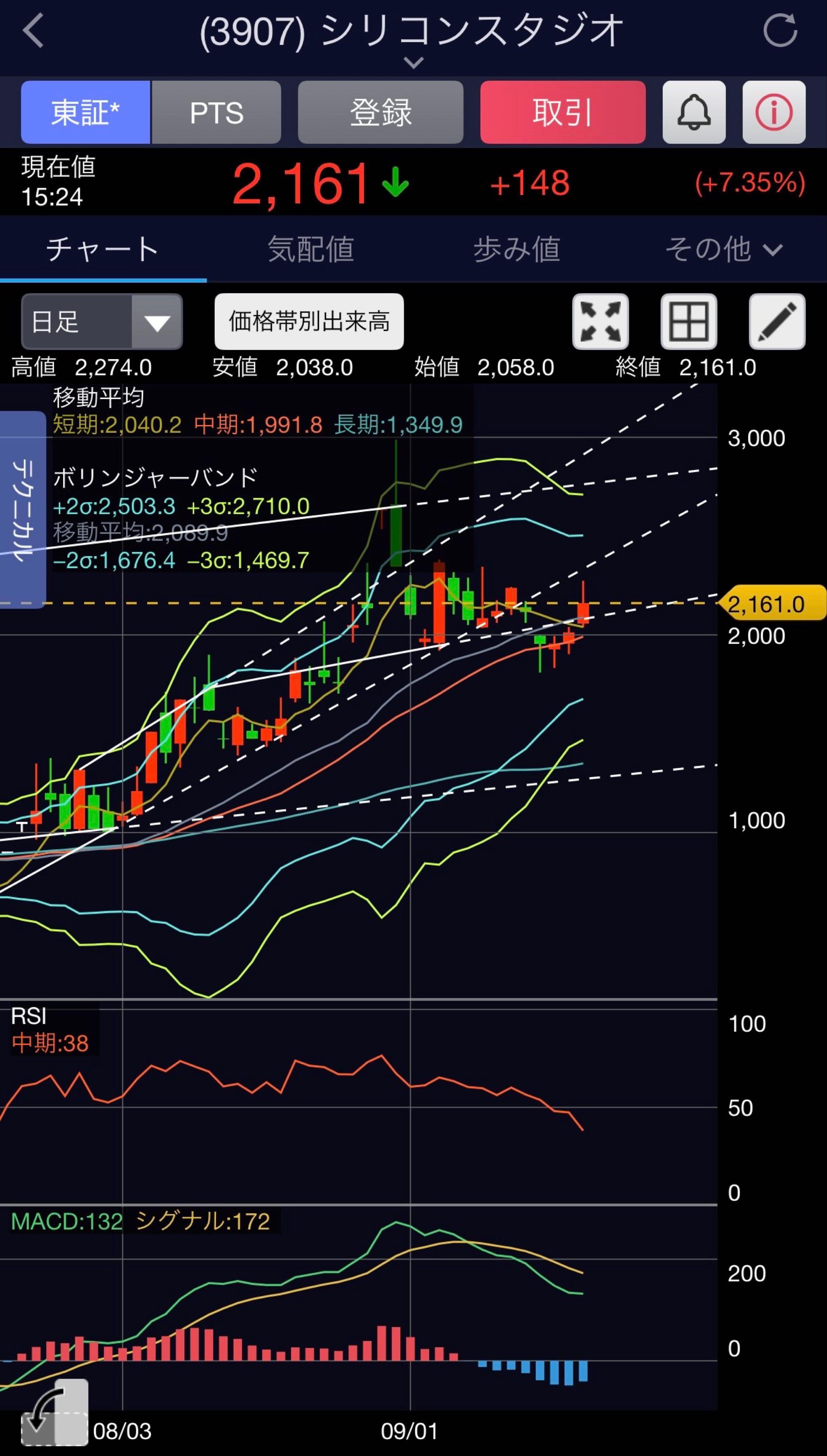Switch to the 歩み値 tab

point(517,249)
